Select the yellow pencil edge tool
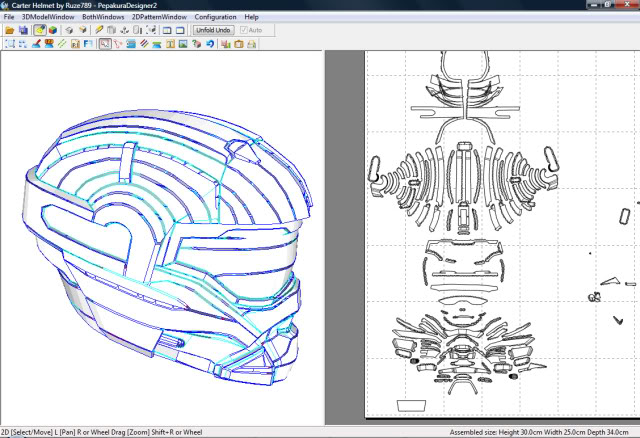The image size is (640, 438). (x=99, y=30)
